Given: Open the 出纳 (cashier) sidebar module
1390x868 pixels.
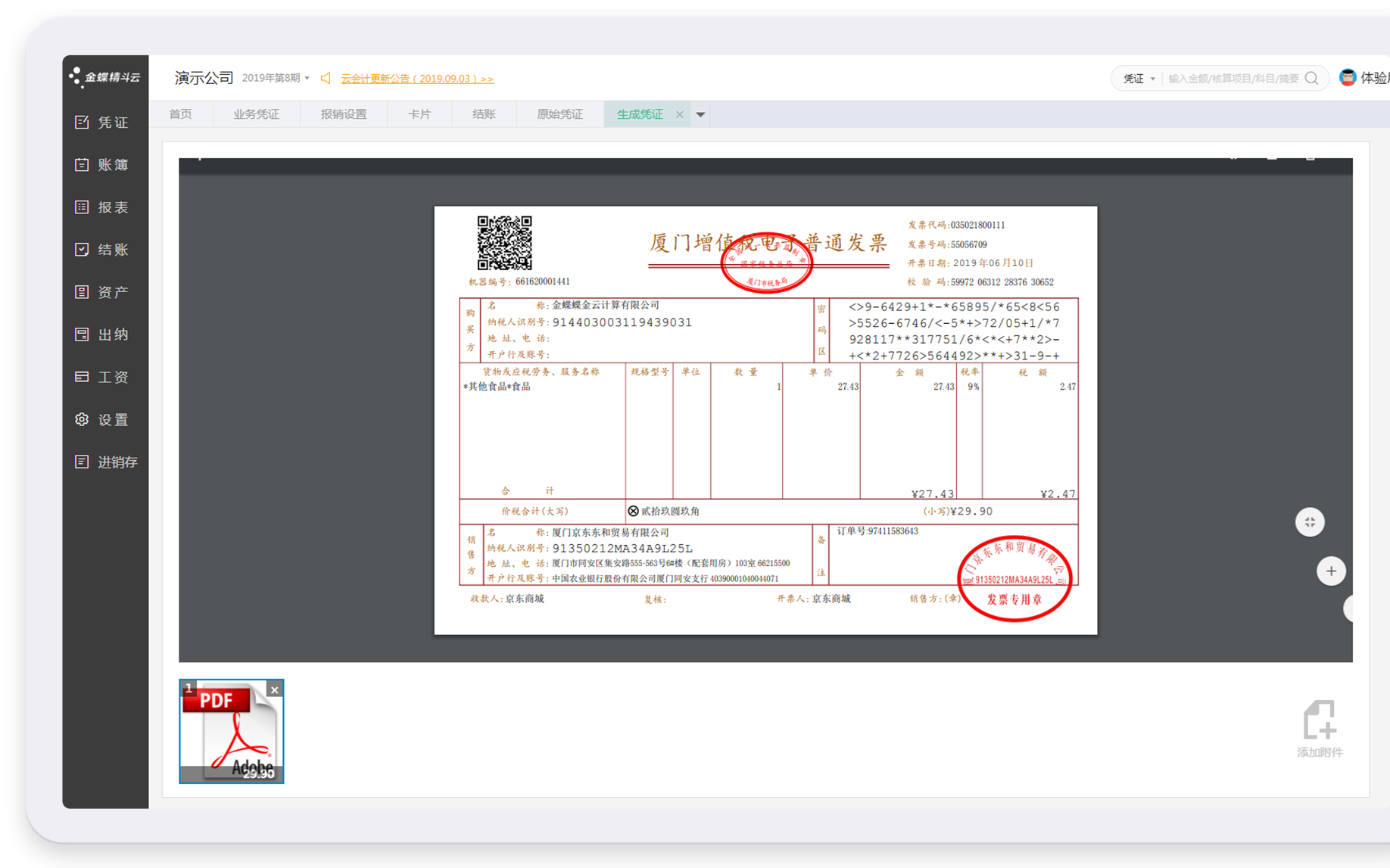Looking at the screenshot, I should [x=104, y=334].
